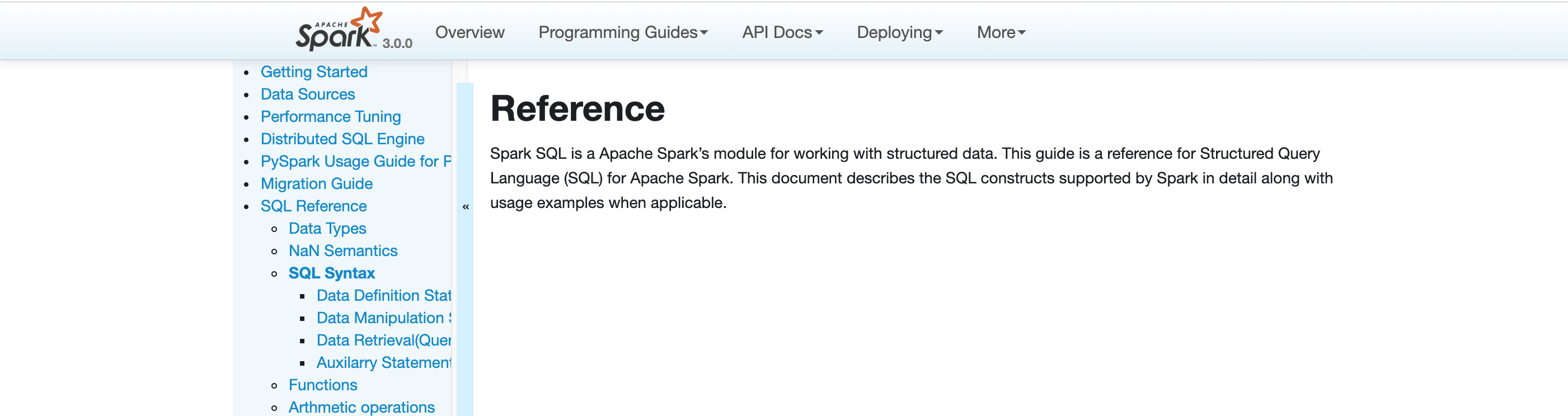Open the Data Types sidebar entry
This screenshot has width=1568, height=416.
tap(327, 229)
